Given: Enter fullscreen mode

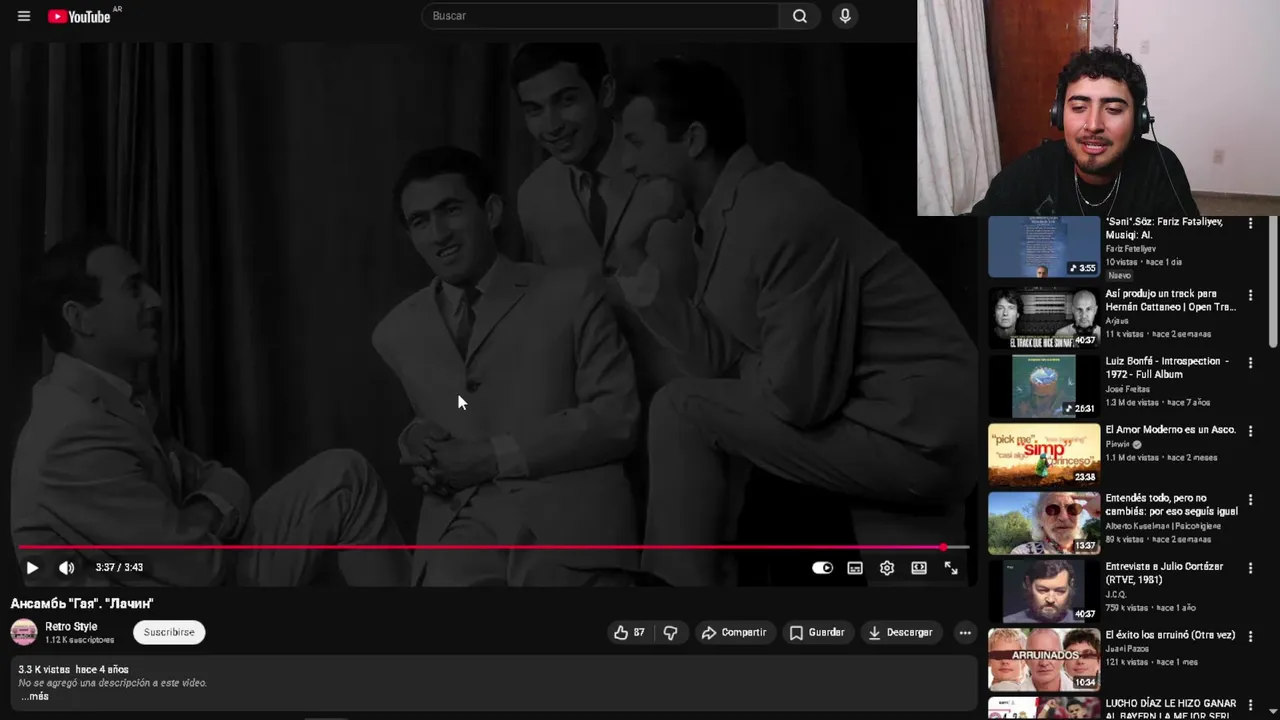Looking at the screenshot, I should tap(951, 568).
